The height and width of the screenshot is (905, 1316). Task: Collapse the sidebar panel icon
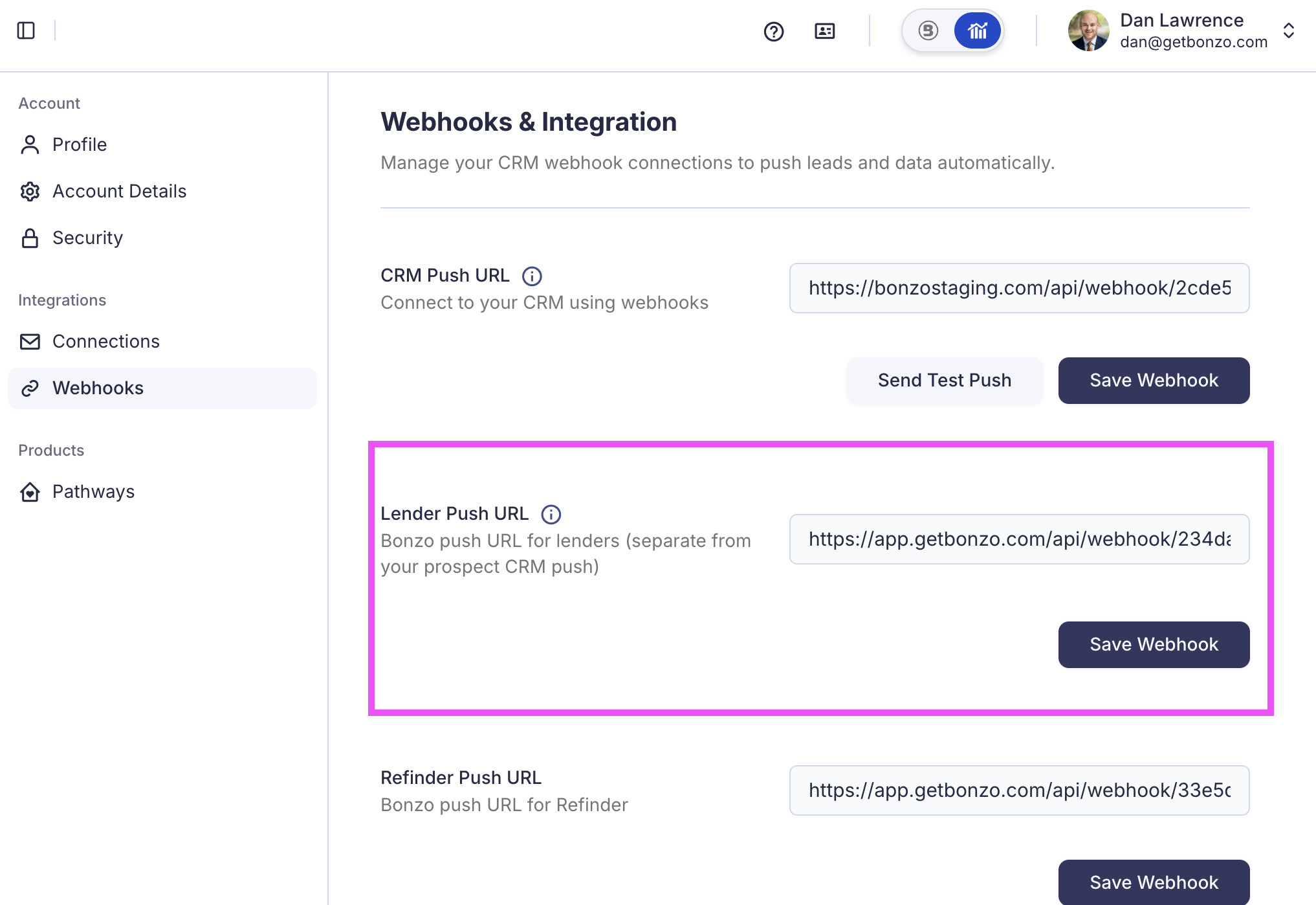(26, 30)
